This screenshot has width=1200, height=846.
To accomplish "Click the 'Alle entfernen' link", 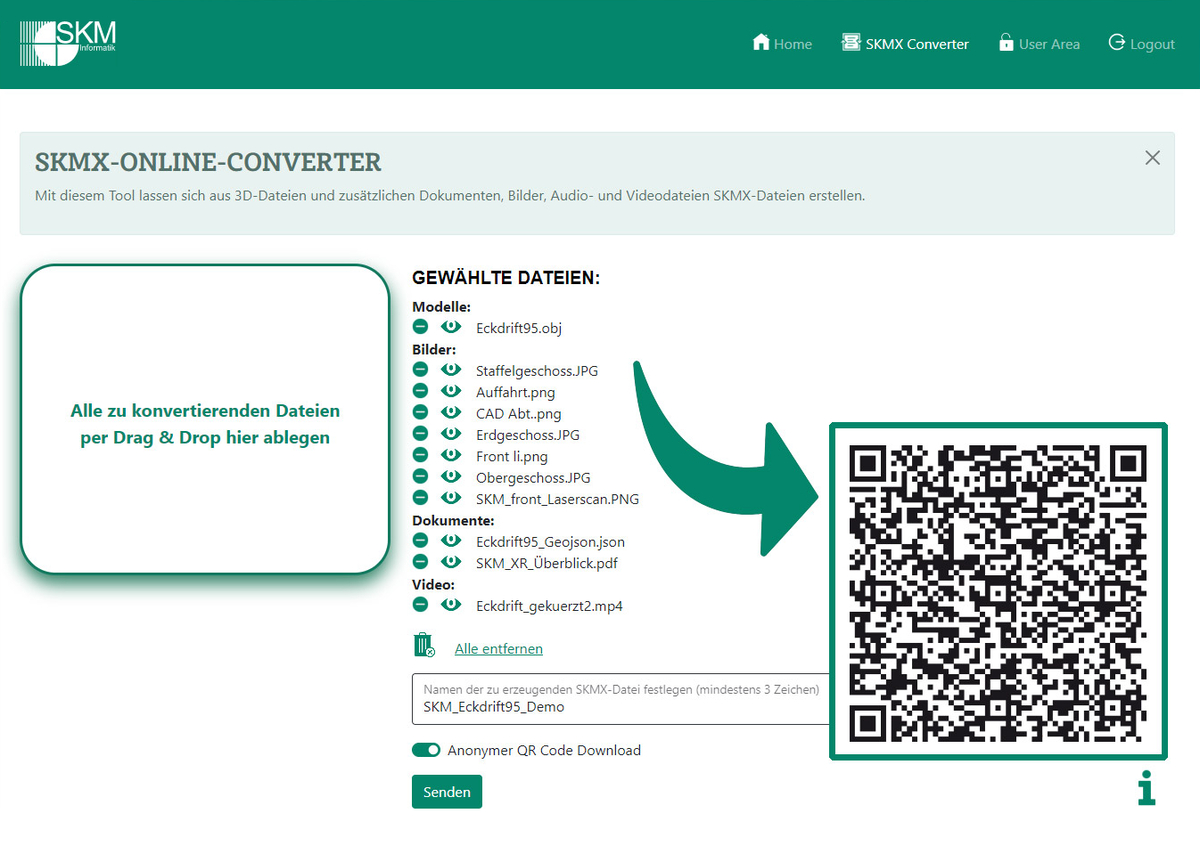I will click(499, 649).
